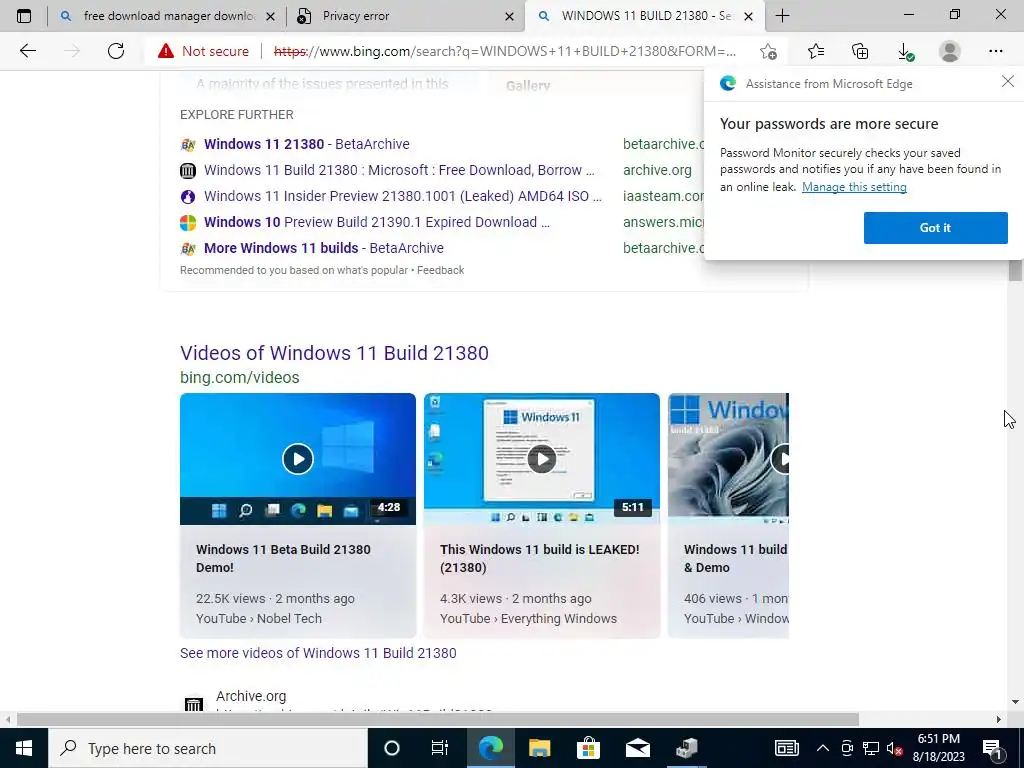The image size is (1024, 768).
Task: Click the vertical scrollbar down arrow
Action: 1015,703
